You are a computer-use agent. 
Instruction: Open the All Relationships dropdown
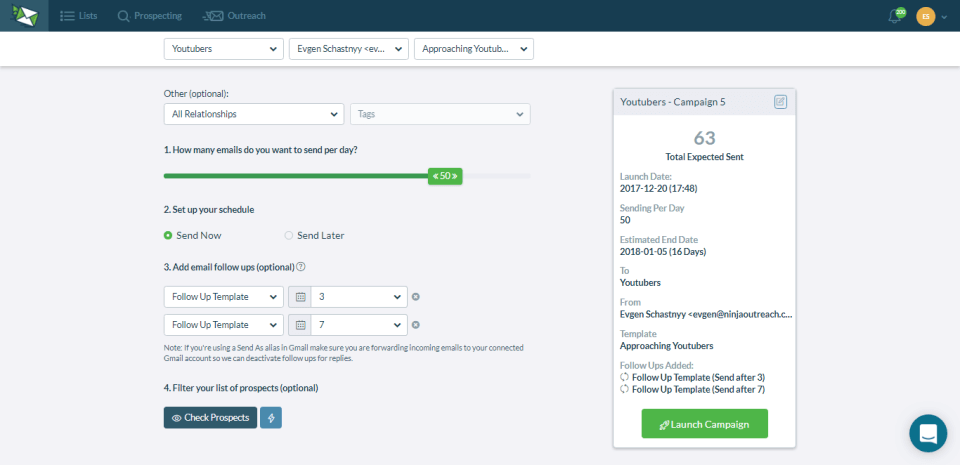[x=253, y=114]
